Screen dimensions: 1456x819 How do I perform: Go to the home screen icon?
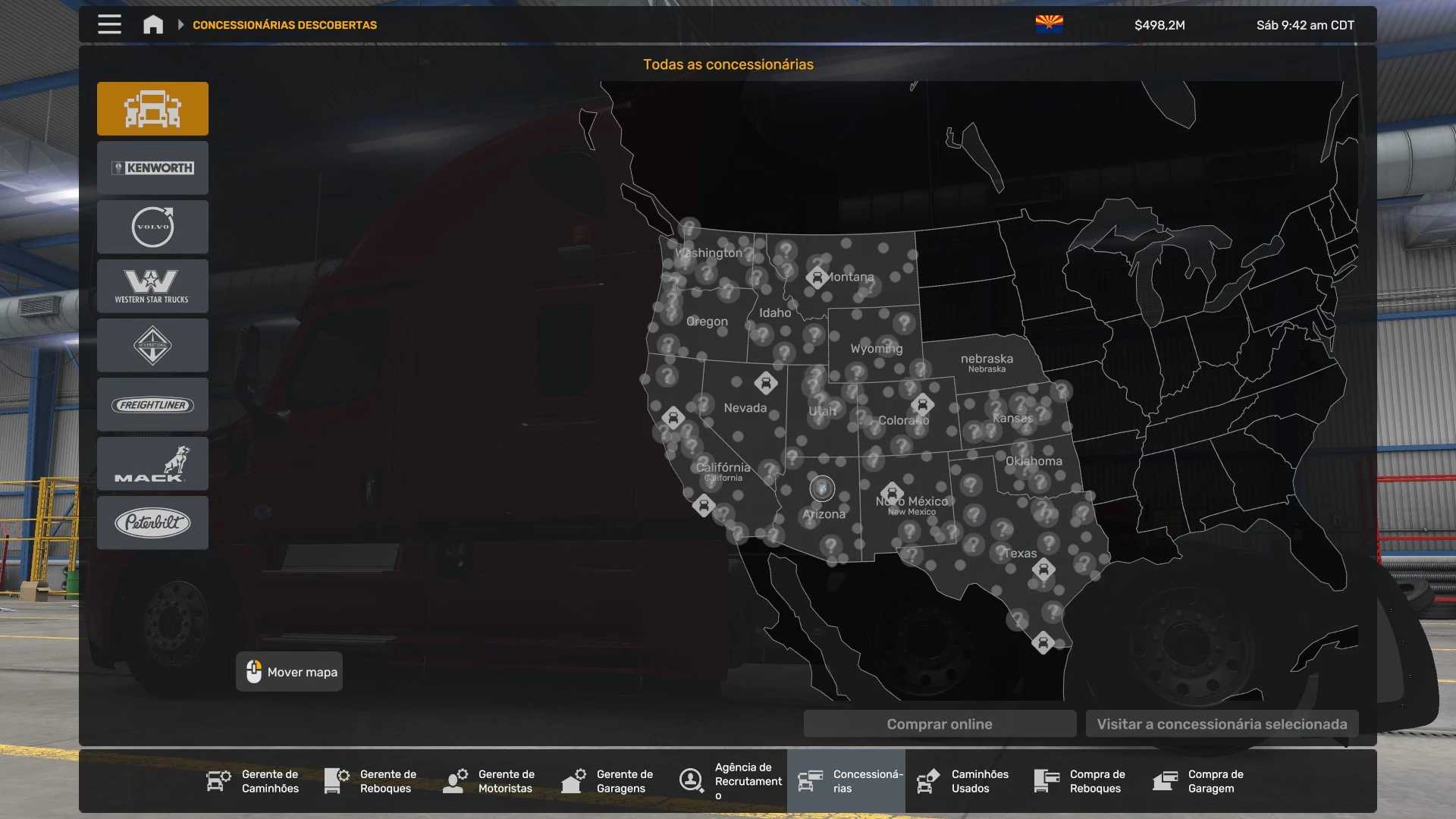pos(153,24)
